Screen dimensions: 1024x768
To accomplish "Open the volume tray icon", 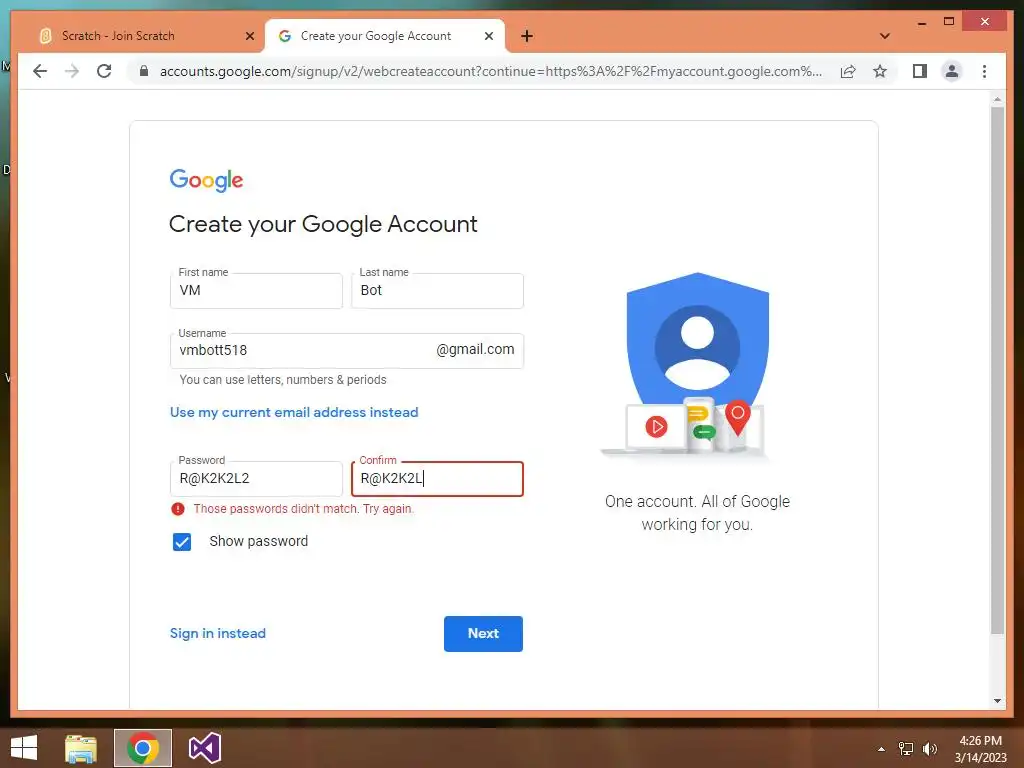I will [x=929, y=749].
